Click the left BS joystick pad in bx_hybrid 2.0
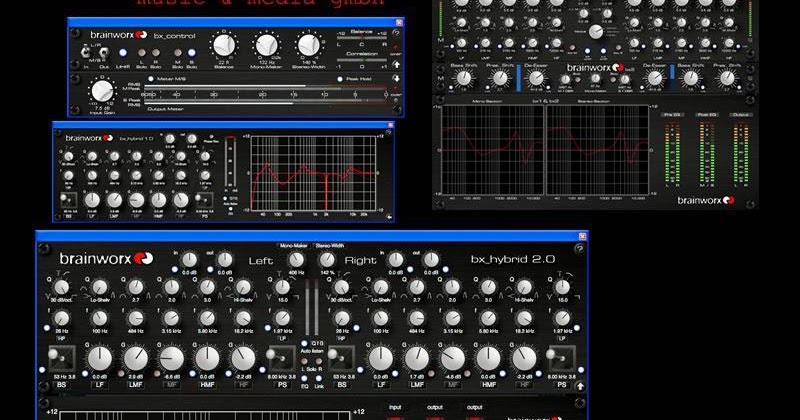 [x=62, y=359]
